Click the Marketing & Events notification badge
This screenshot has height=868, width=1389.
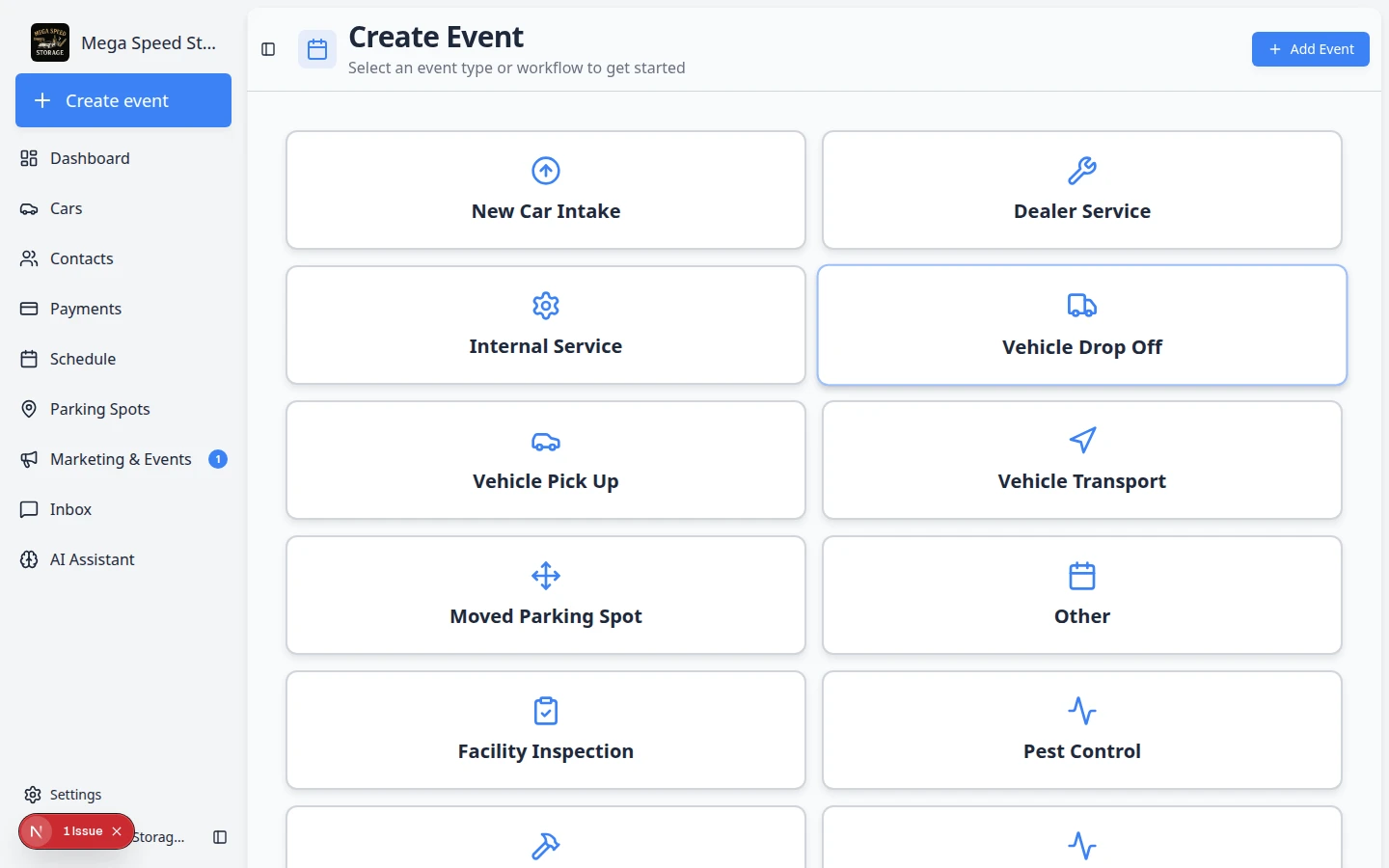[218, 459]
